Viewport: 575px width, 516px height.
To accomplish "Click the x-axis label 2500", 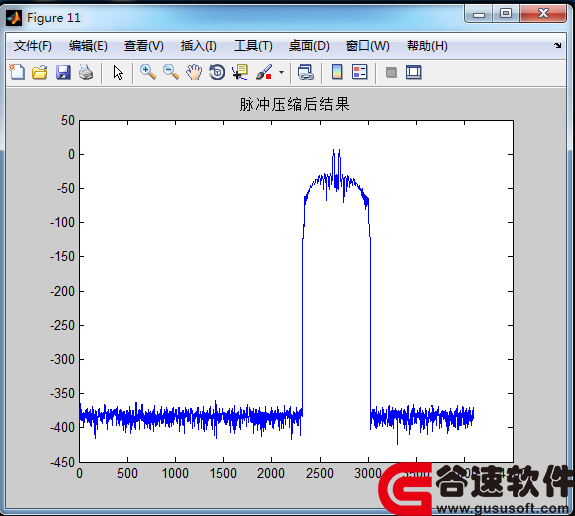I will click(320, 473).
